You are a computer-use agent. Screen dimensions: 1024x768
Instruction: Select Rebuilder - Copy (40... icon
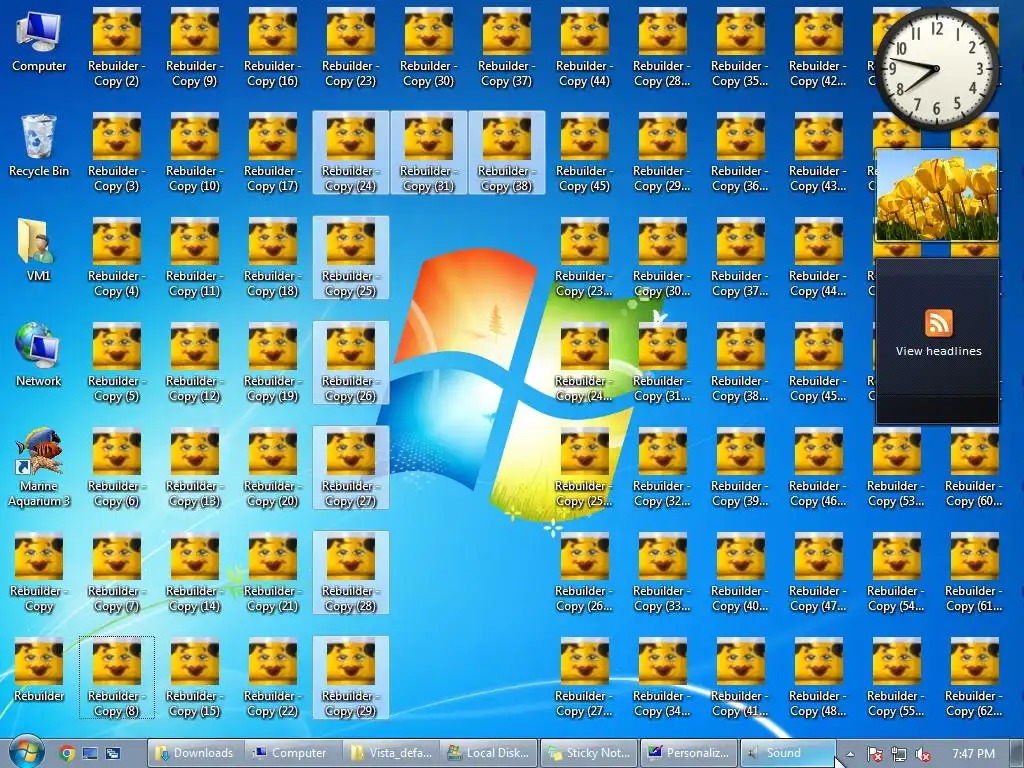(x=740, y=573)
